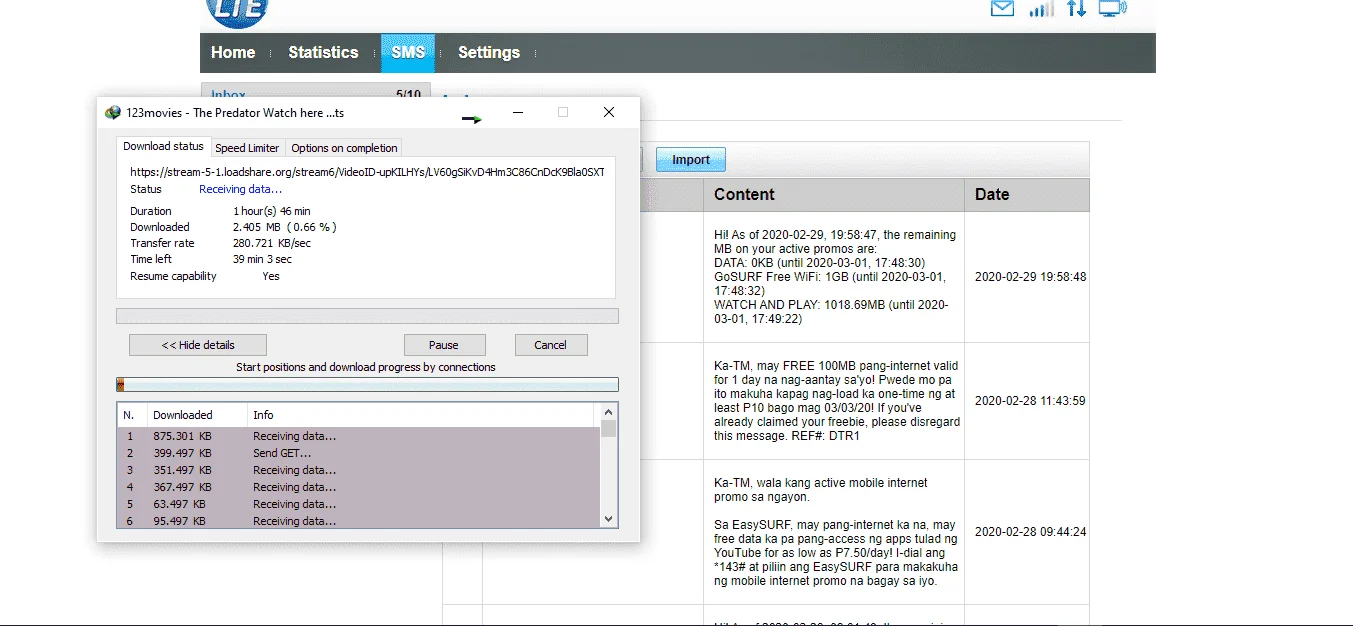Click the Import button on the SMS page
The height and width of the screenshot is (626, 1353).
point(691,160)
